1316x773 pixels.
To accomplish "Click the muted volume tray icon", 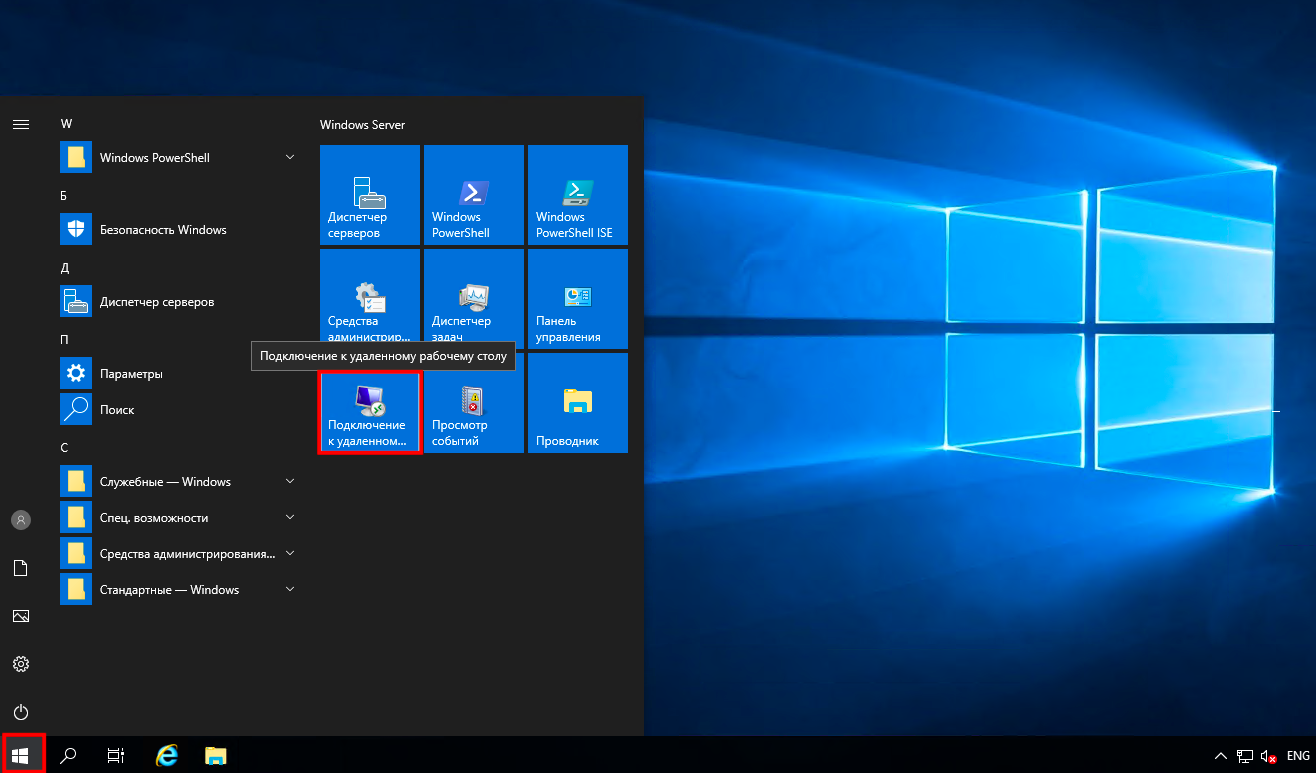I will (1270, 756).
